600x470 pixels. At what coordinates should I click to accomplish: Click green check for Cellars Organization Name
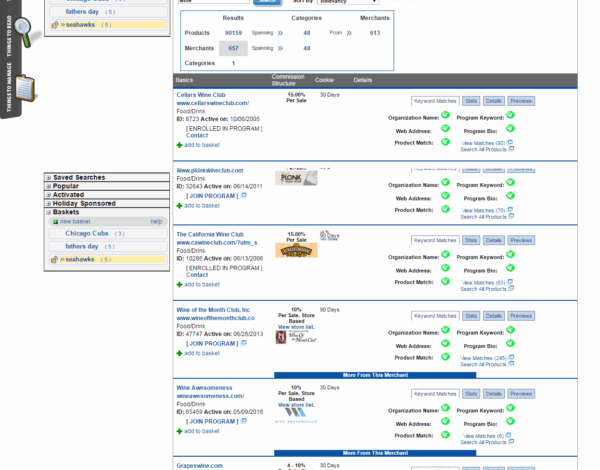pos(446,116)
